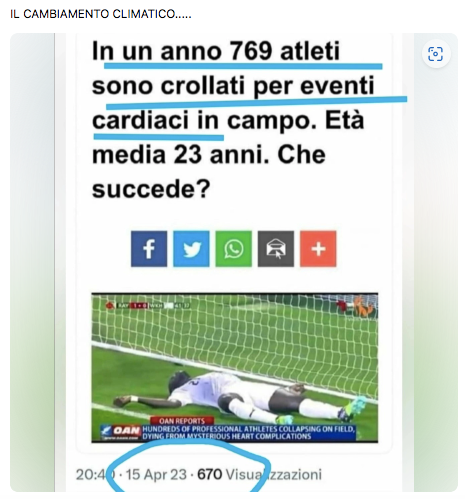Share through the WhatsApp icon

point(234,249)
